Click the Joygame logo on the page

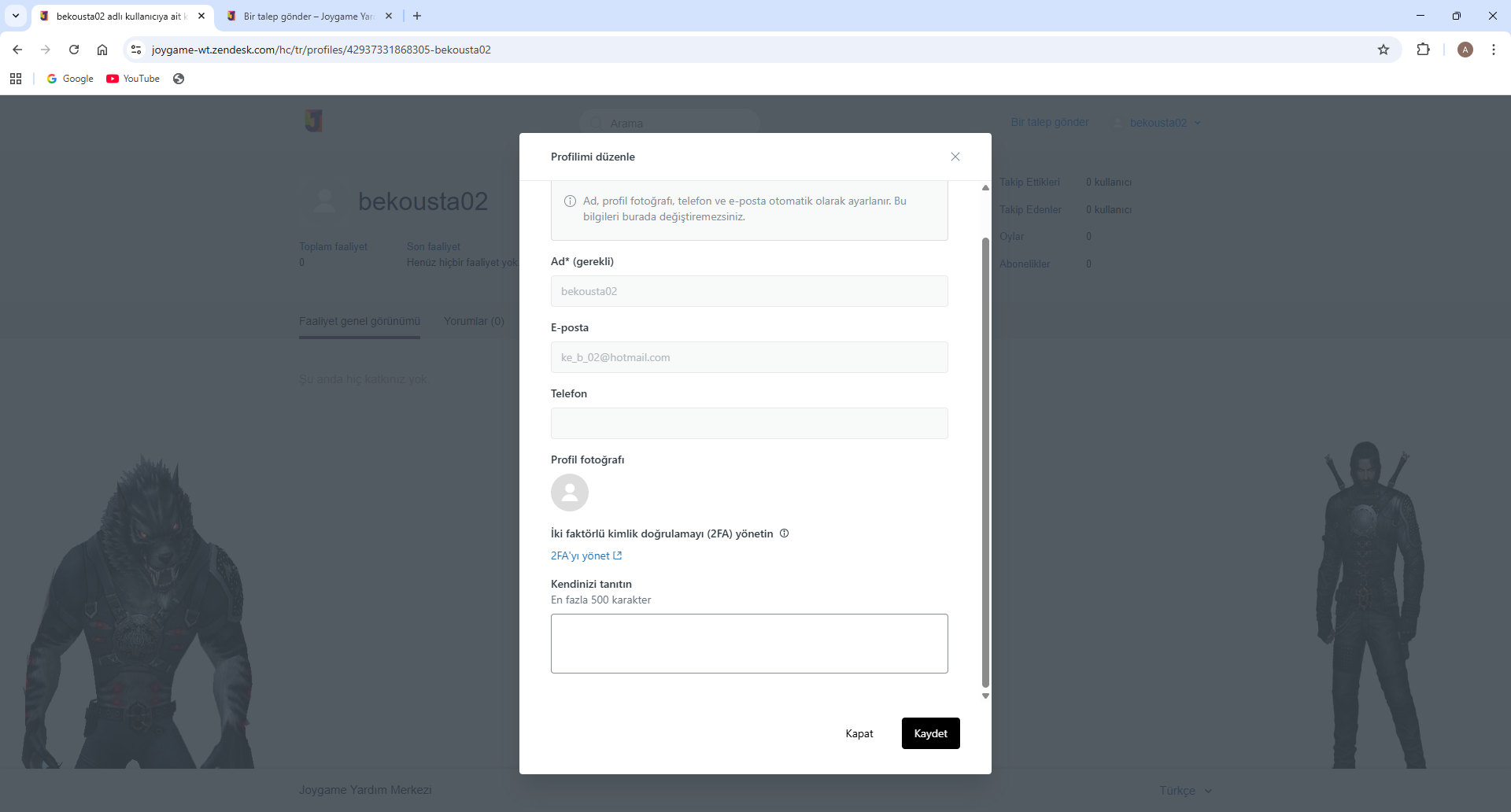(x=313, y=120)
